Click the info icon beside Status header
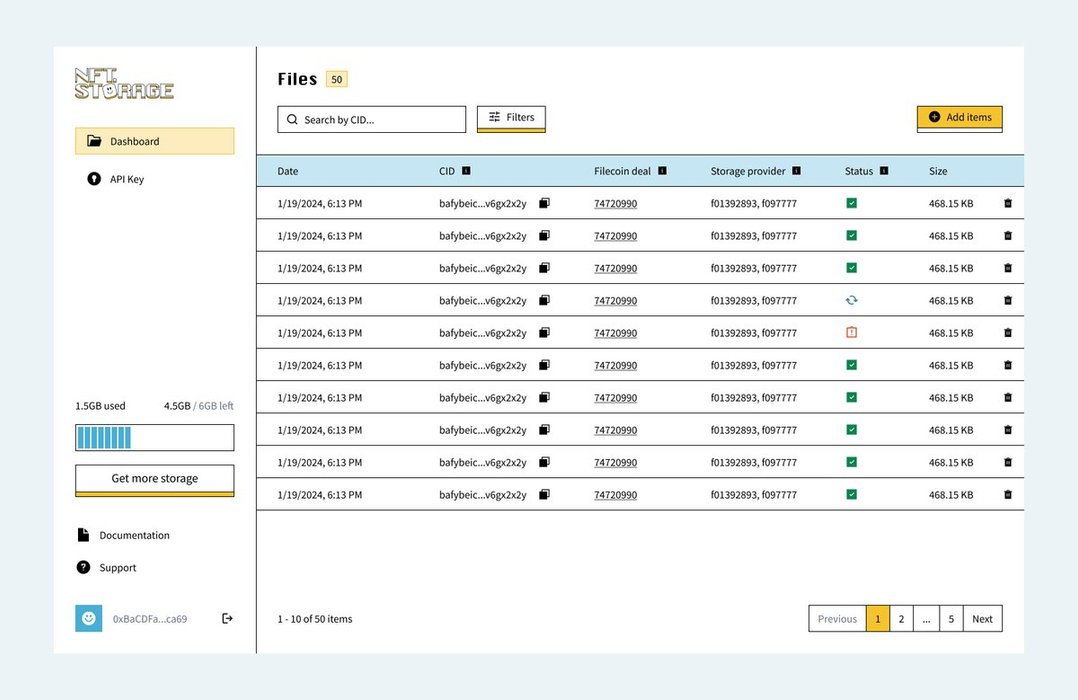 pos(884,171)
